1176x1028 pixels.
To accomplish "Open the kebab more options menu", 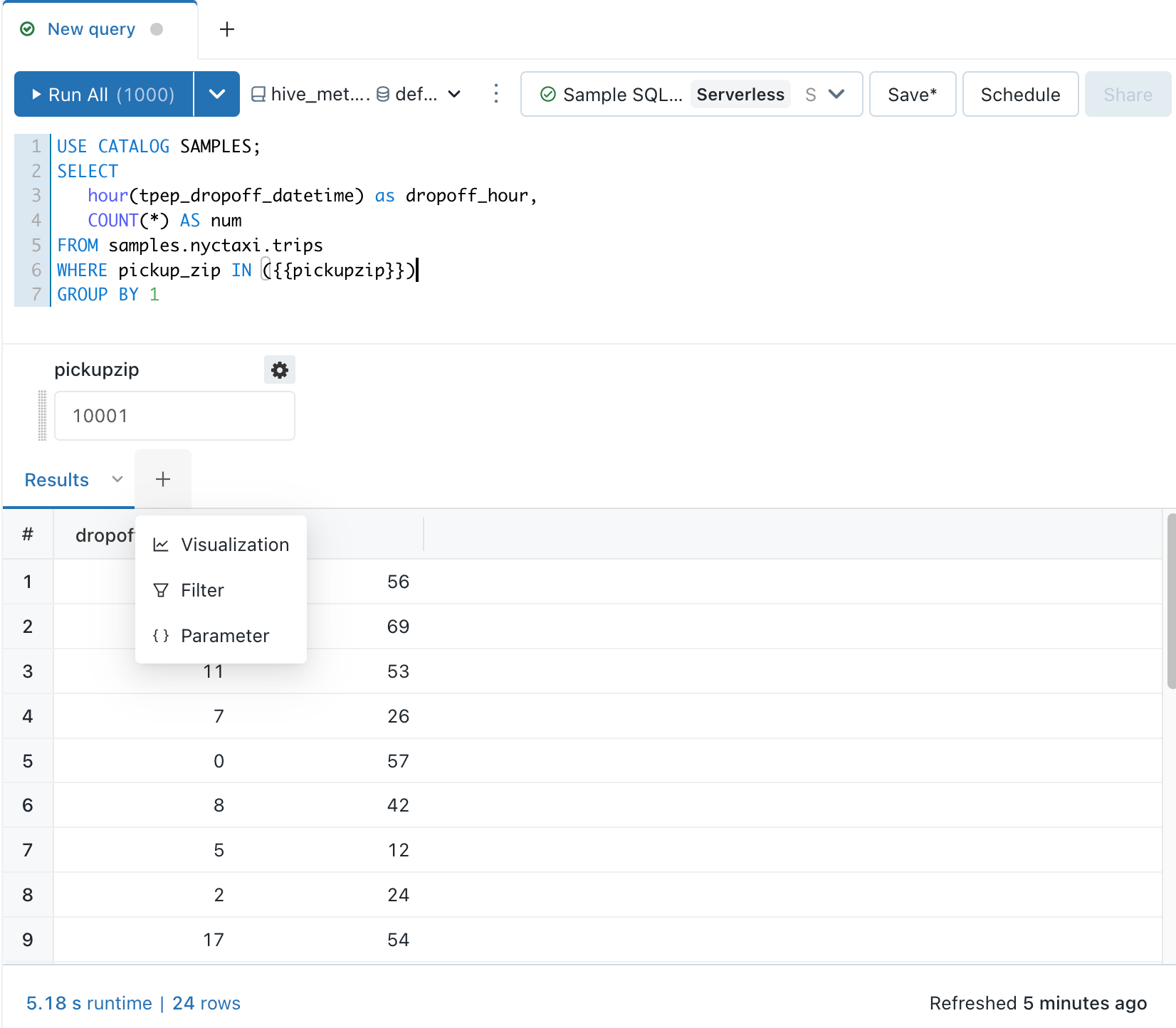I will pyautogui.click(x=496, y=94).
